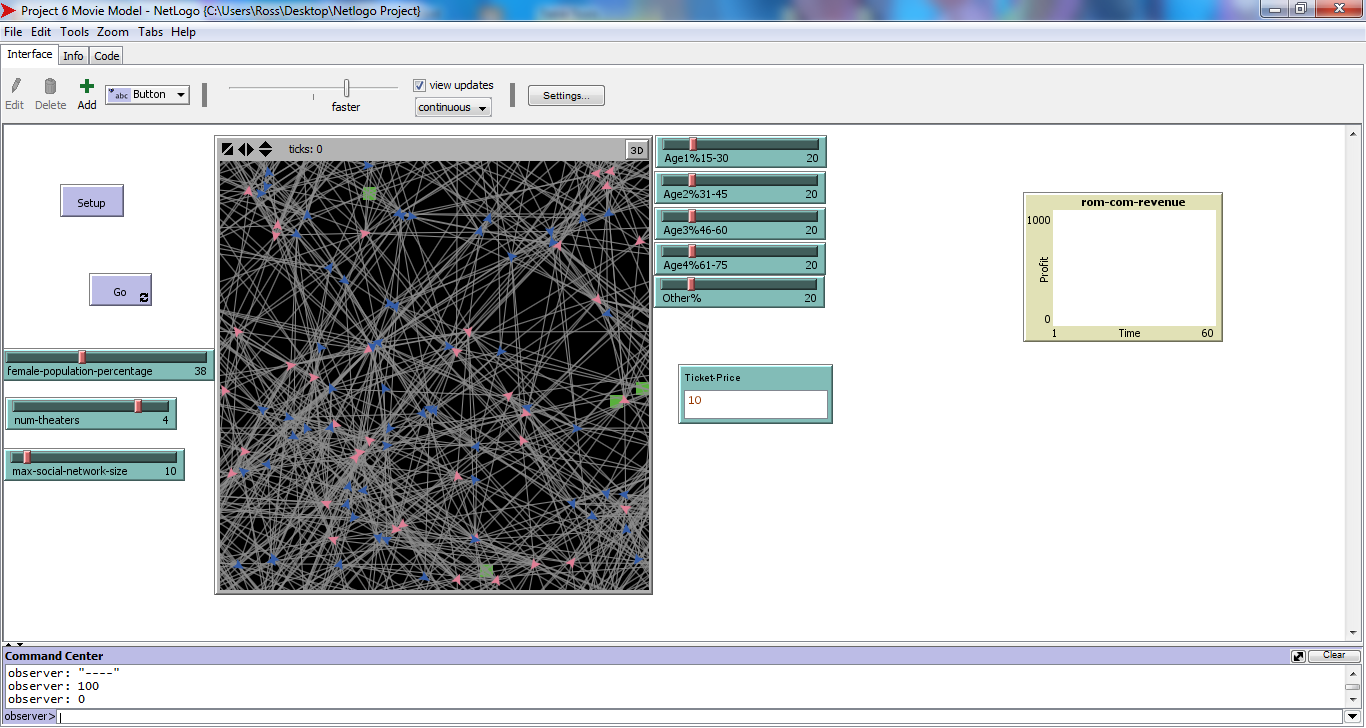Click the up-down arrows icon on view
This screenshot has width=1366, height=728.
[265, 149]
